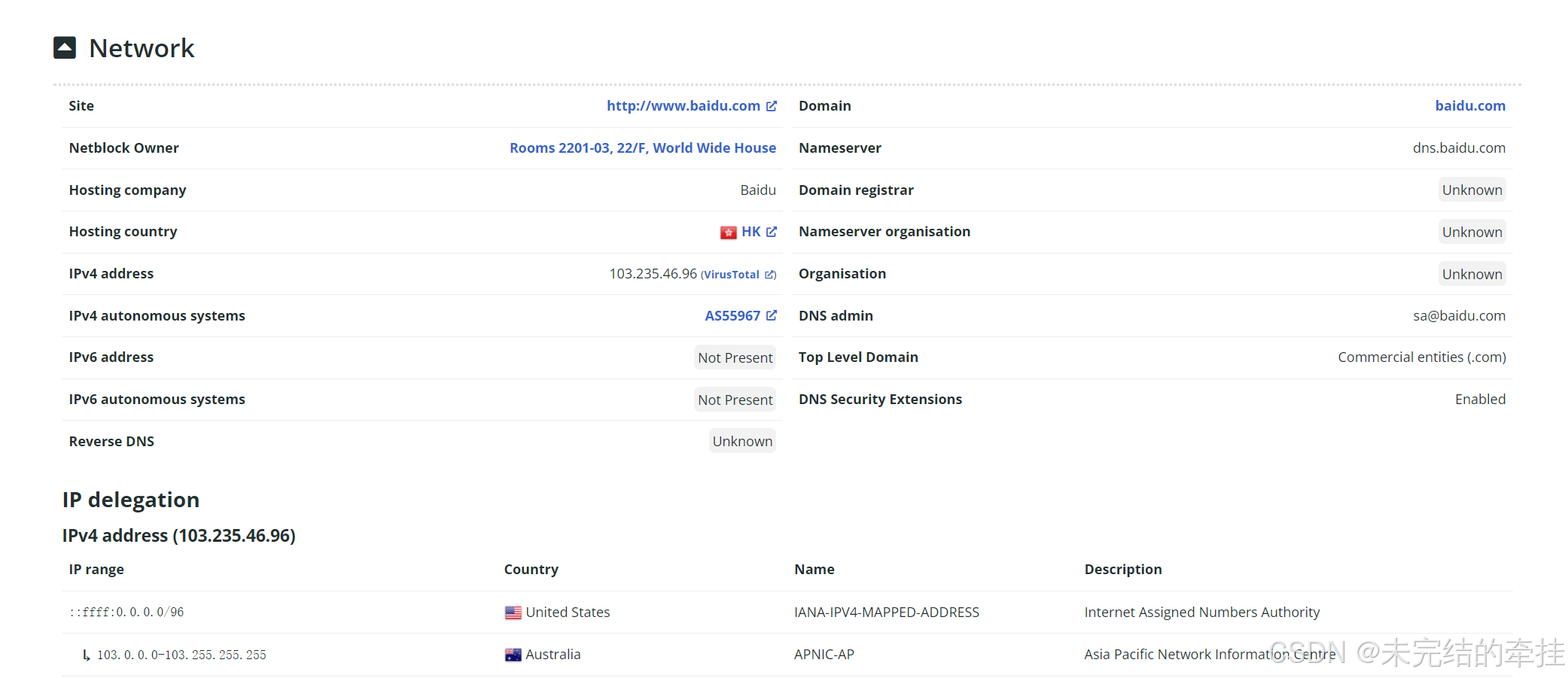Click external link icon next to HK

coord(772,232)
